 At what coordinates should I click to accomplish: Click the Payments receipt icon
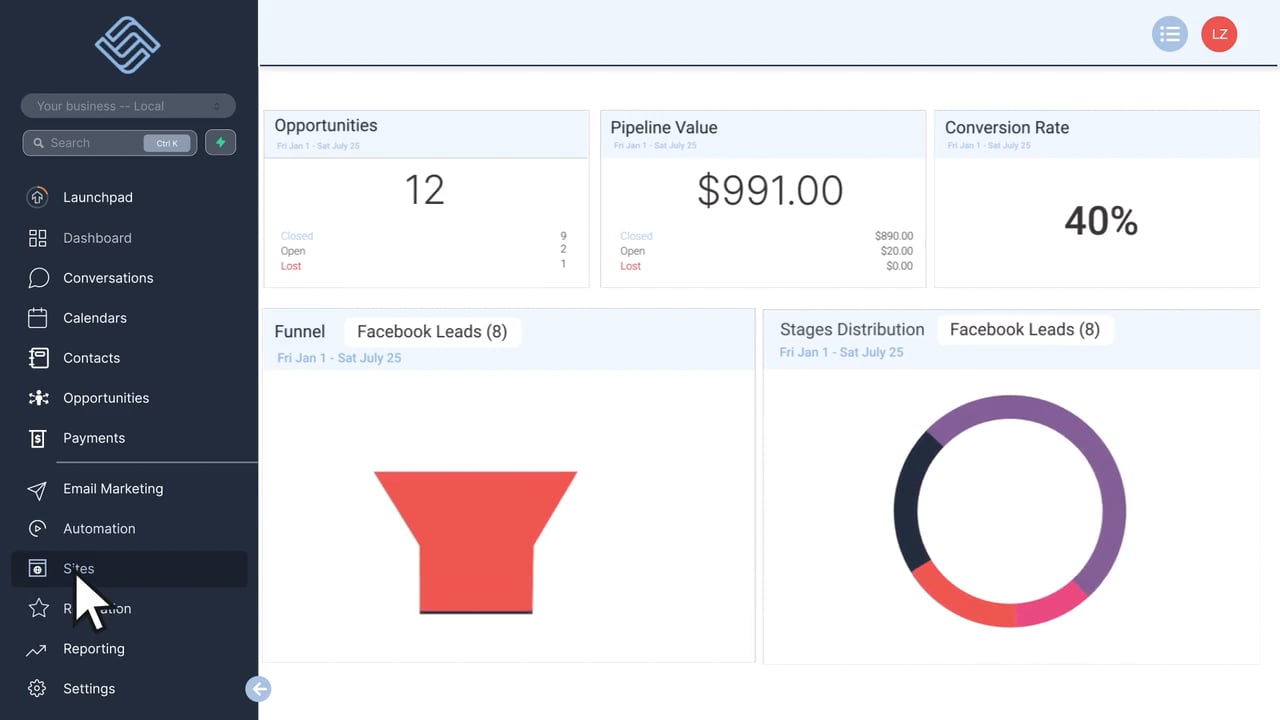pos(37,438)
